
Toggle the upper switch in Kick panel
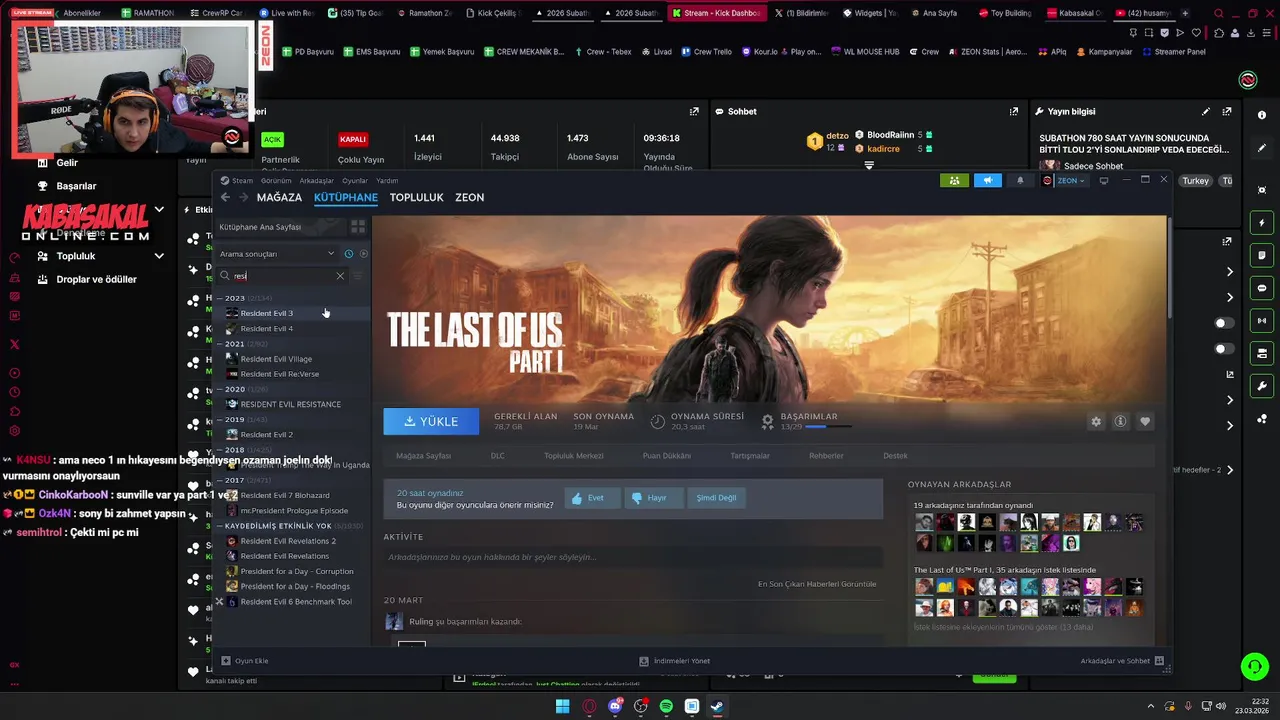coord(1224,323)
